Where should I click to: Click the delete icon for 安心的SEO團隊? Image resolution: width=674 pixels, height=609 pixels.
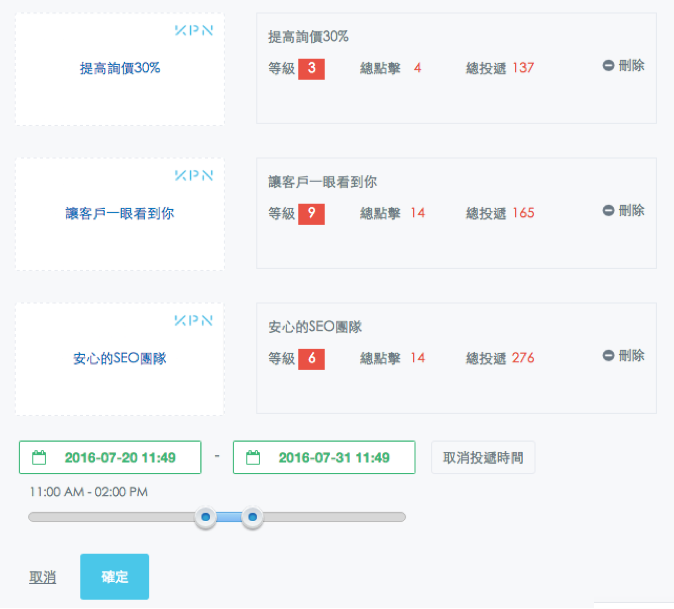pyautogui.click(x=608, y=356)
